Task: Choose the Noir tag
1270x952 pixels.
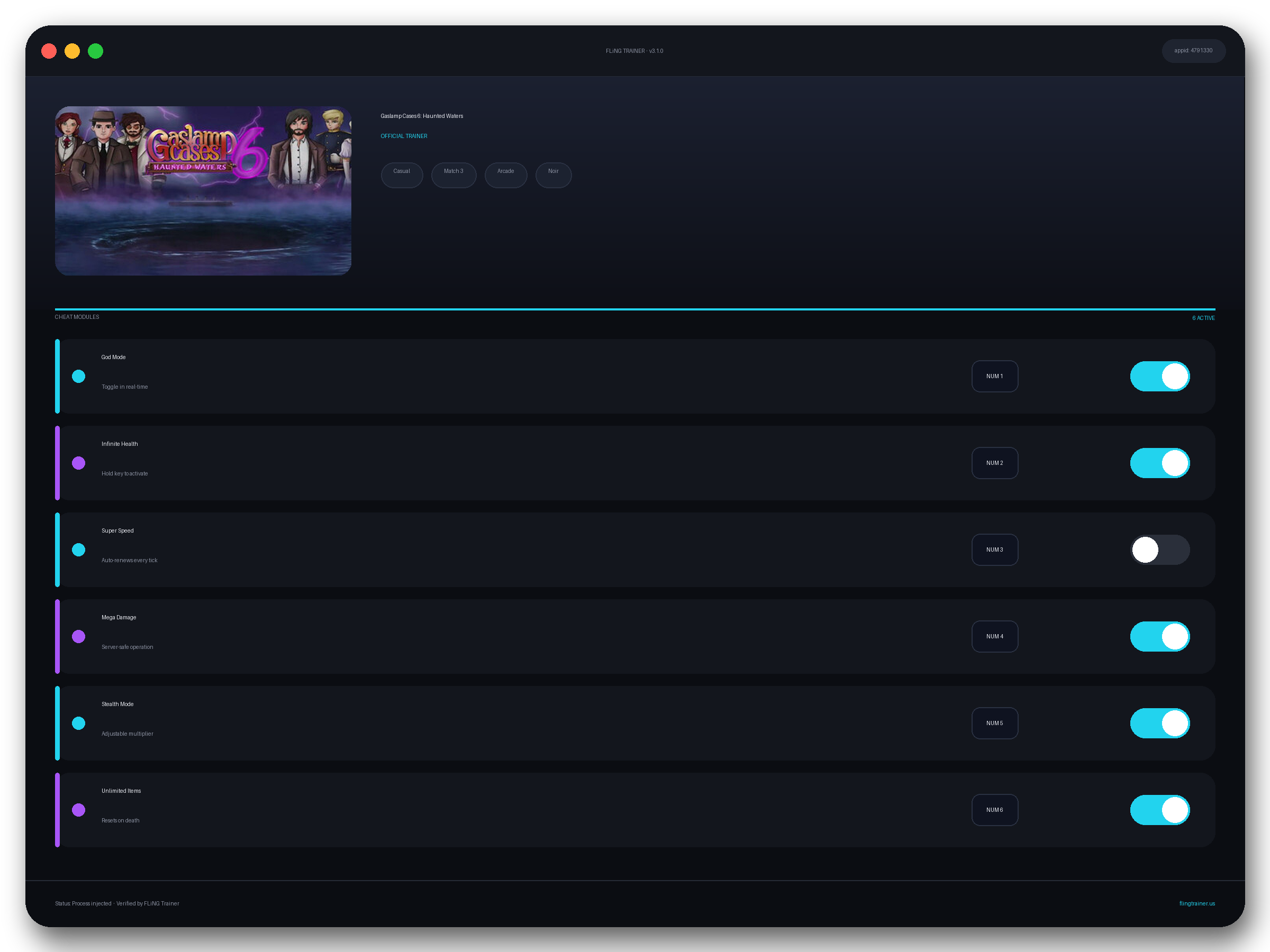Action: [554, 175]
